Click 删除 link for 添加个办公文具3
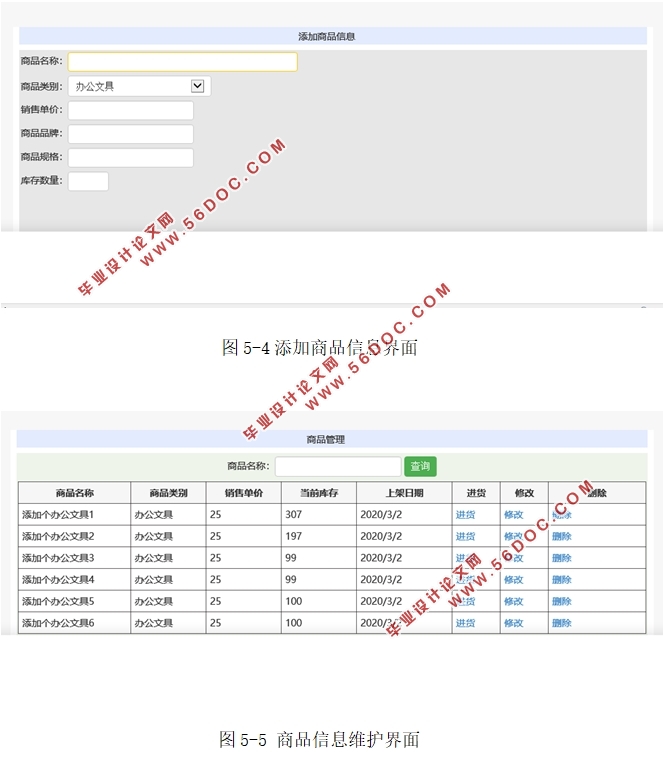 pyautogui.click(x=561, y=558)
